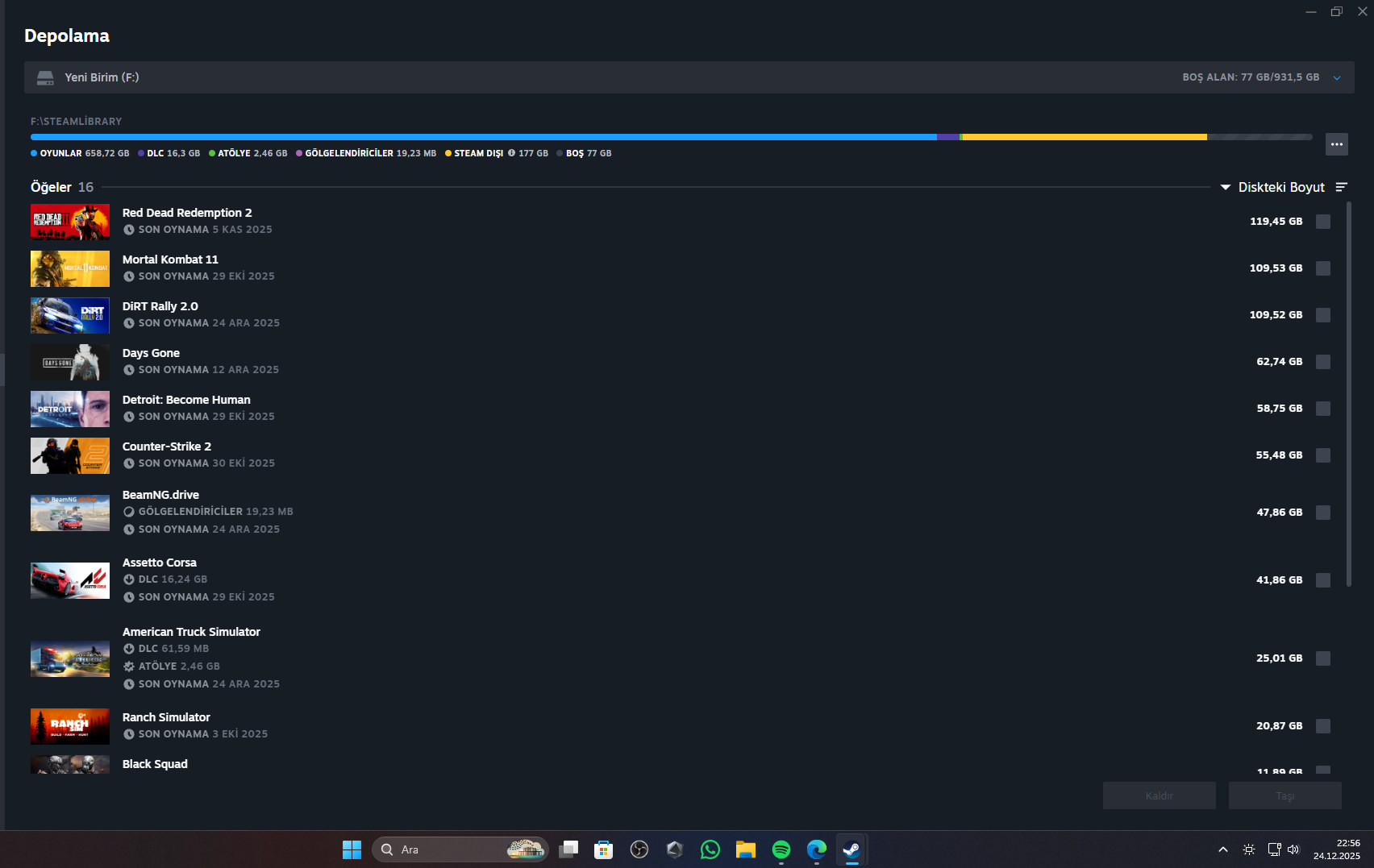Click the 47,86 GB size of BeamNG.drive
This screenshot has width=1374, height=868.
coord(1280,513)
